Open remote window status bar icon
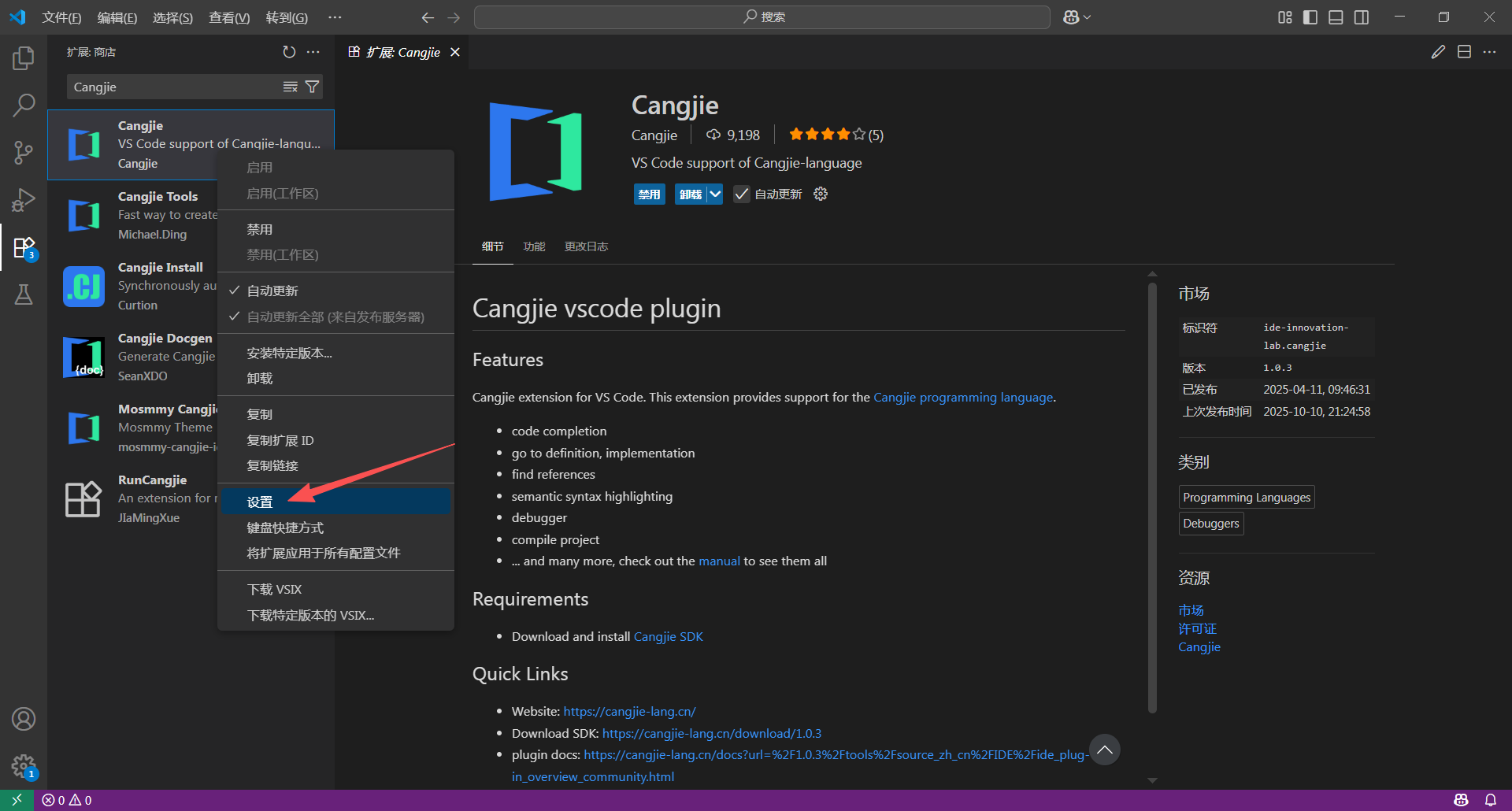Image resolution: width=1512 pixels, height=811 pixels. pos(17,800)
